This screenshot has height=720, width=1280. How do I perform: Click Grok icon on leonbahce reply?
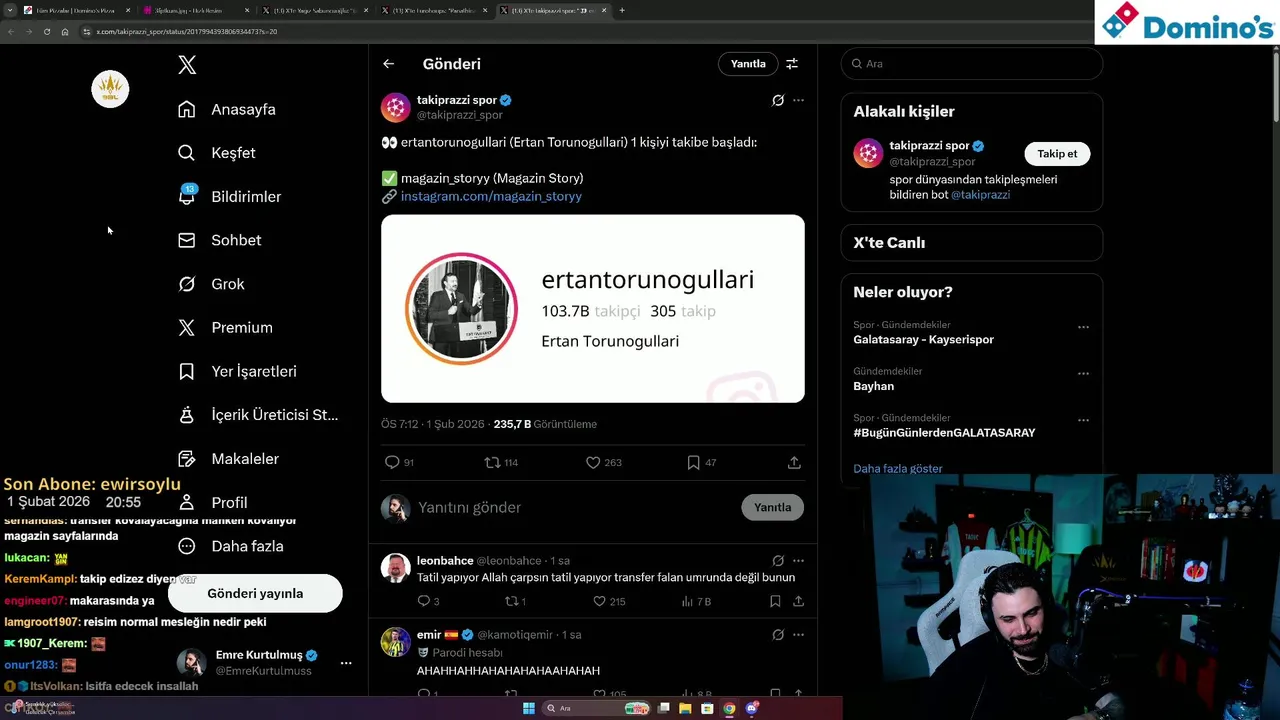tap(778, 560)
